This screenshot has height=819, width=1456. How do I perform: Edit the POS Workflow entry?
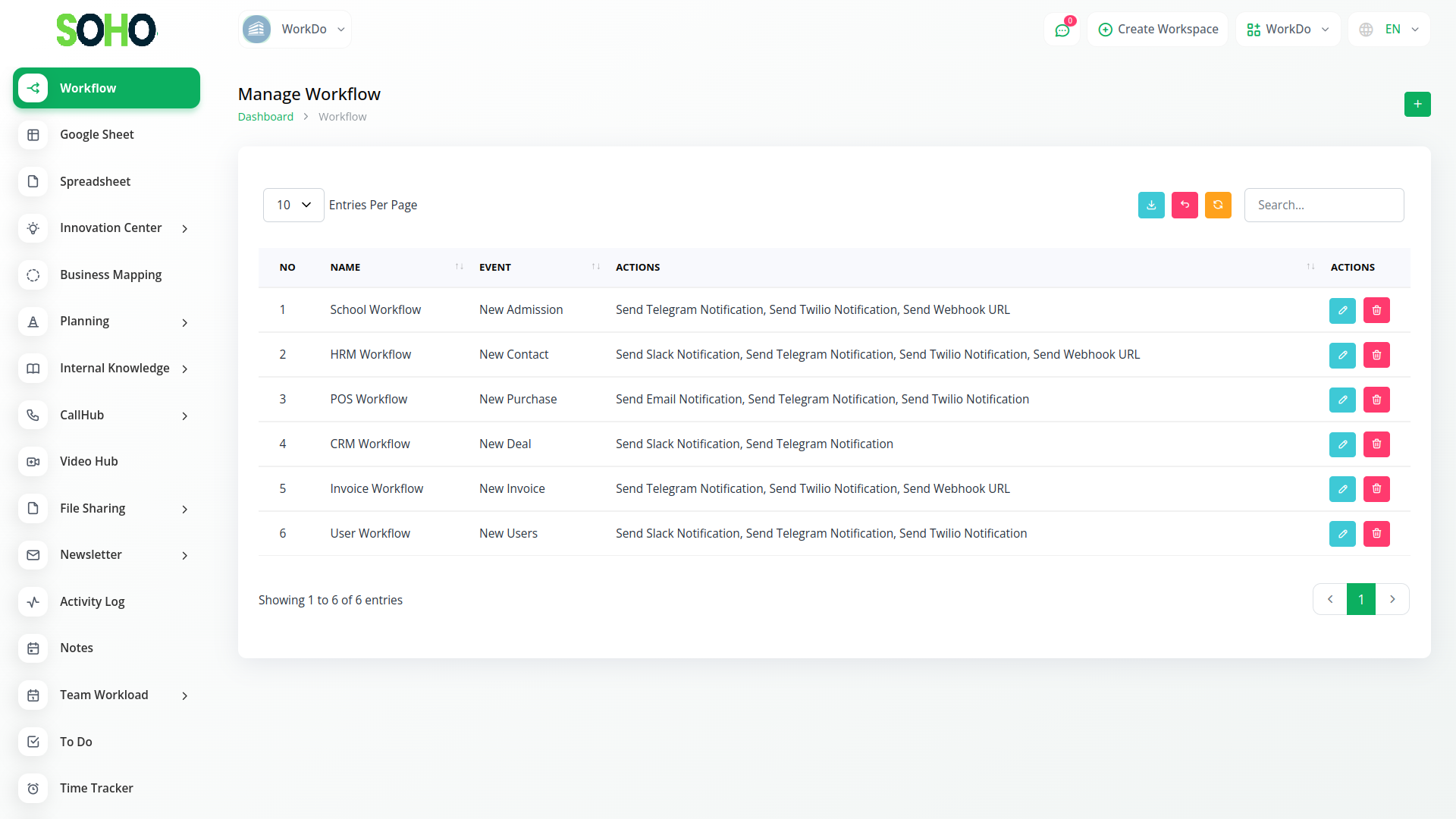click(x=1341, y=400)
